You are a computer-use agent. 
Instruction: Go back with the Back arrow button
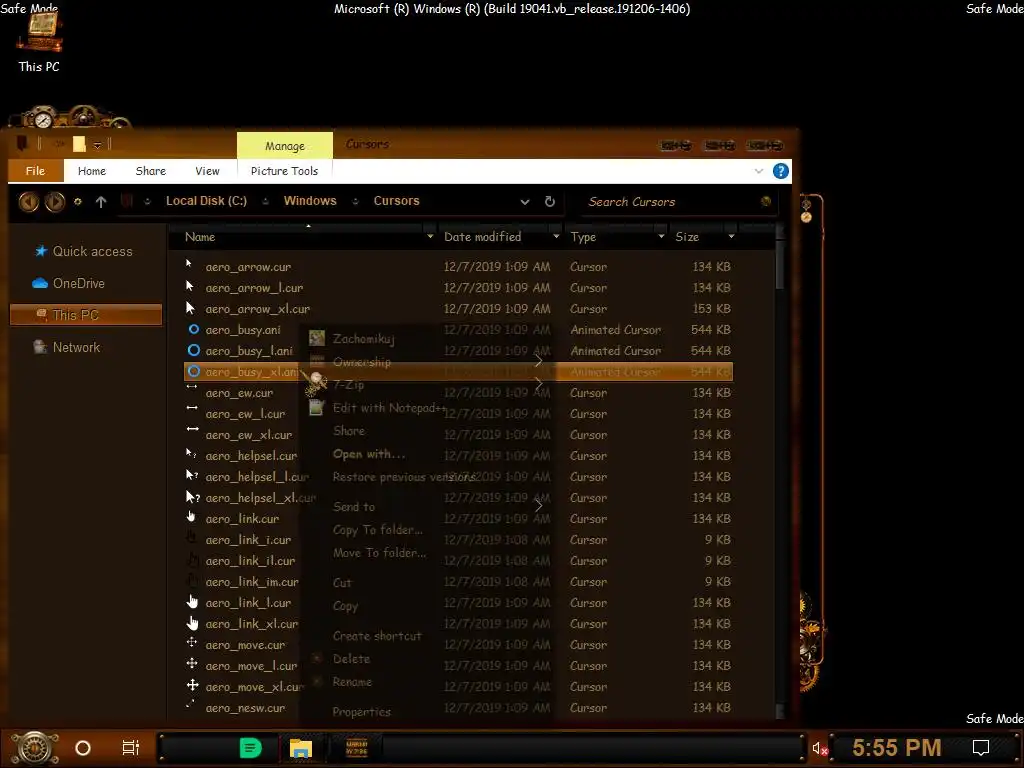tap(29, 202)
